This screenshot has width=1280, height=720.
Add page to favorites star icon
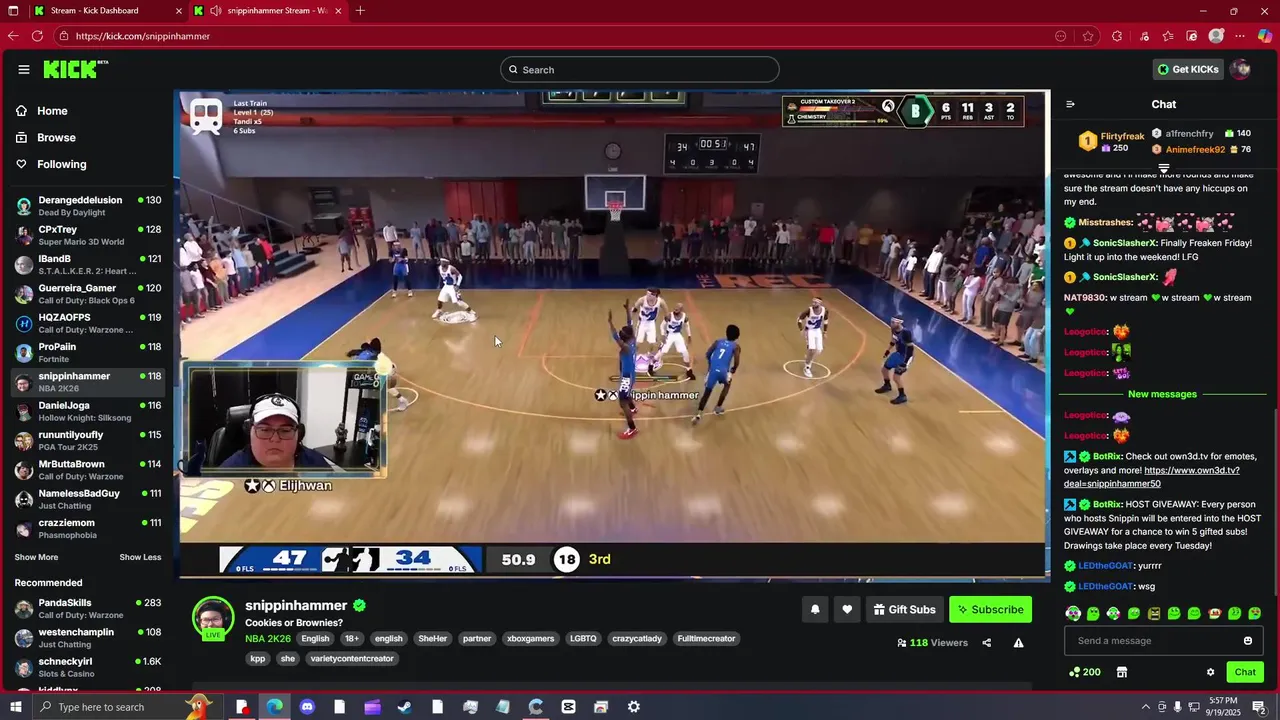(1088, 36)
